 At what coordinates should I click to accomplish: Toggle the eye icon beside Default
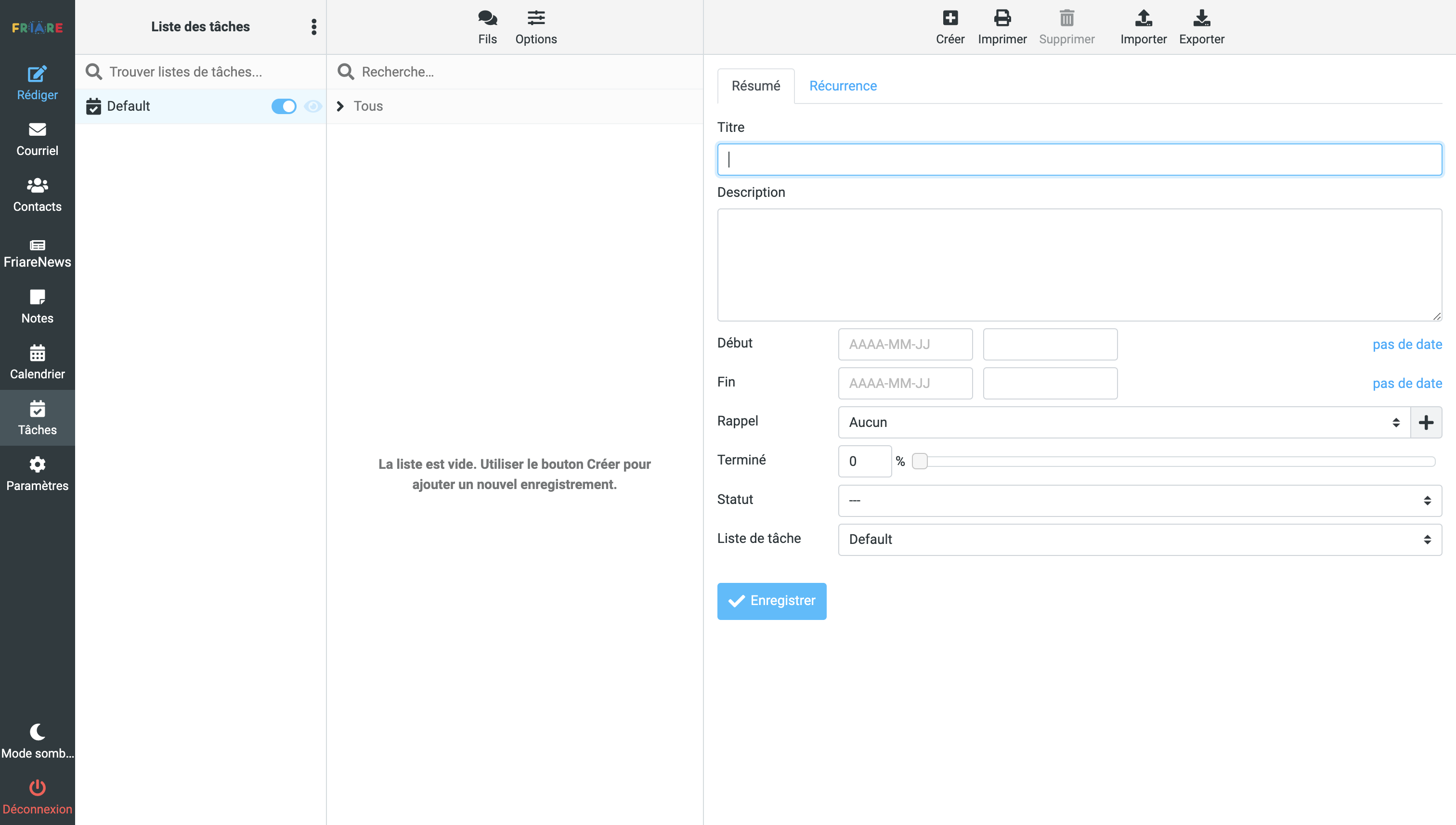pyautogui.click(x=312, y=106)
